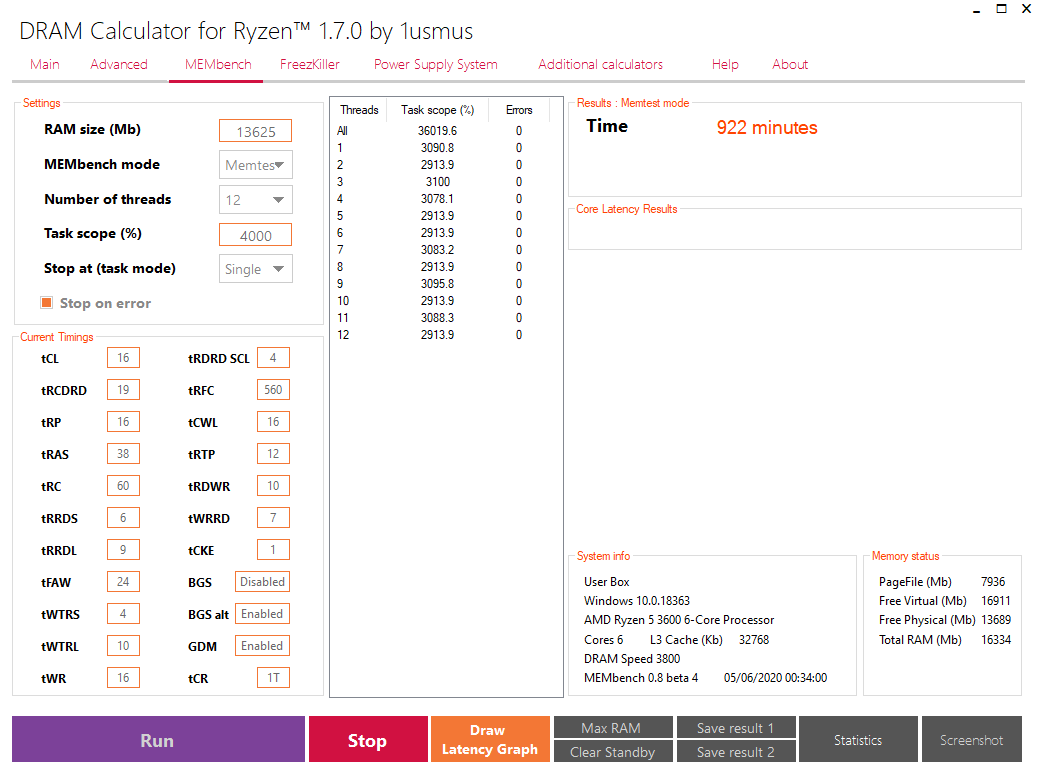
Task: Click the Task scope (%) column header
Action: 437,109
